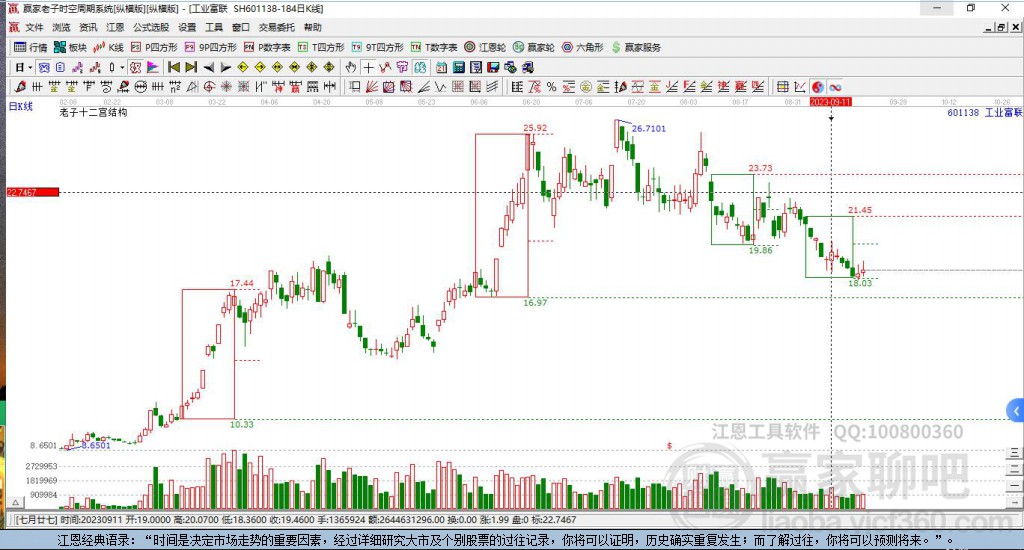1024x550 pixels.
Task: Select the red pencil eraser tool
Action: point(20,86)
